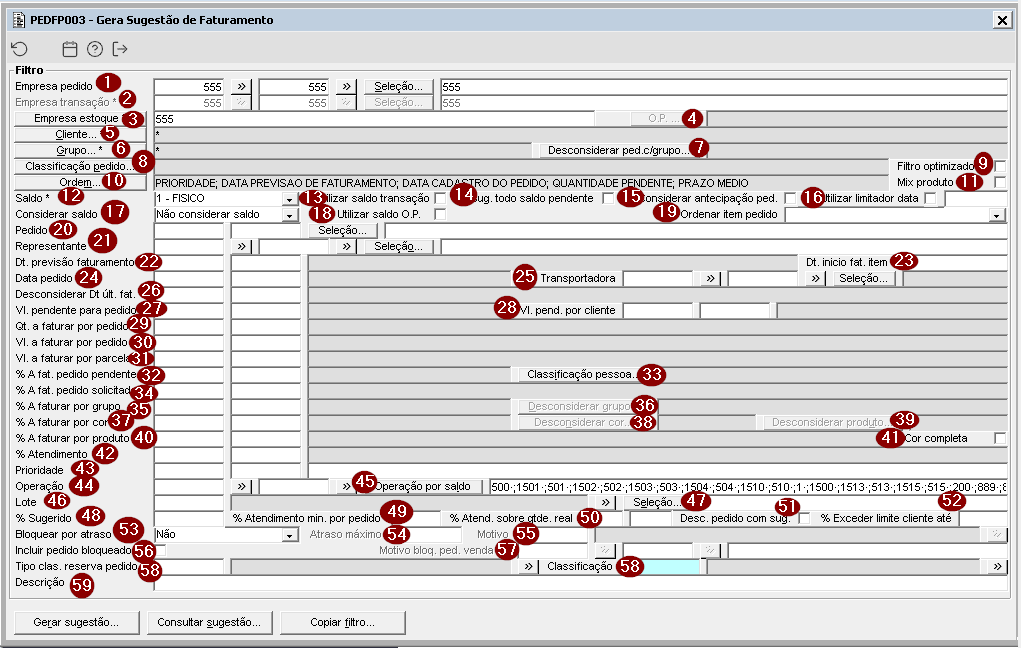This screenshot has width=1021, height=648.
Task: Open the calendar toolbar icon
Action: (x=70, y=49)
